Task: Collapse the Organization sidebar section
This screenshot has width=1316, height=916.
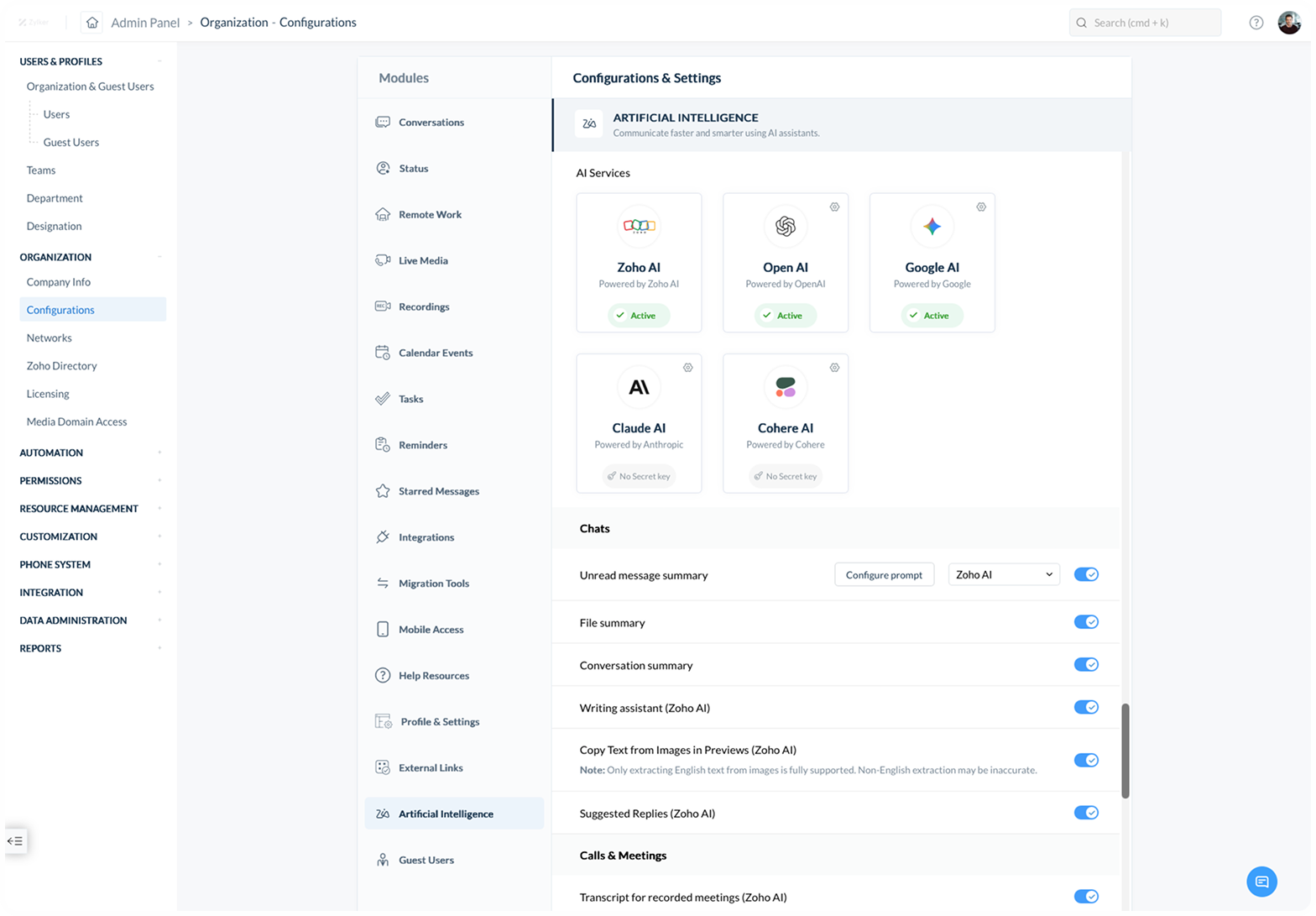Action: [159, 257]
